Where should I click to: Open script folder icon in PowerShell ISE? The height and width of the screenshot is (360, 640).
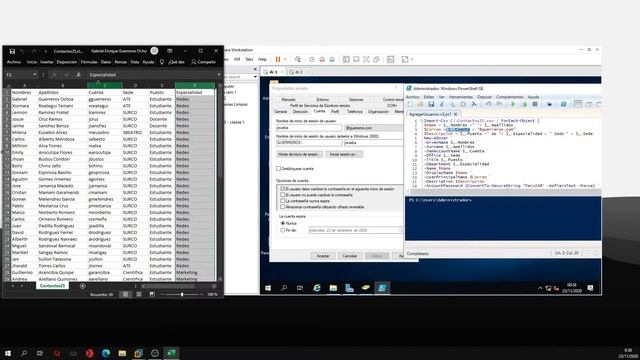(x=420, y=104)
